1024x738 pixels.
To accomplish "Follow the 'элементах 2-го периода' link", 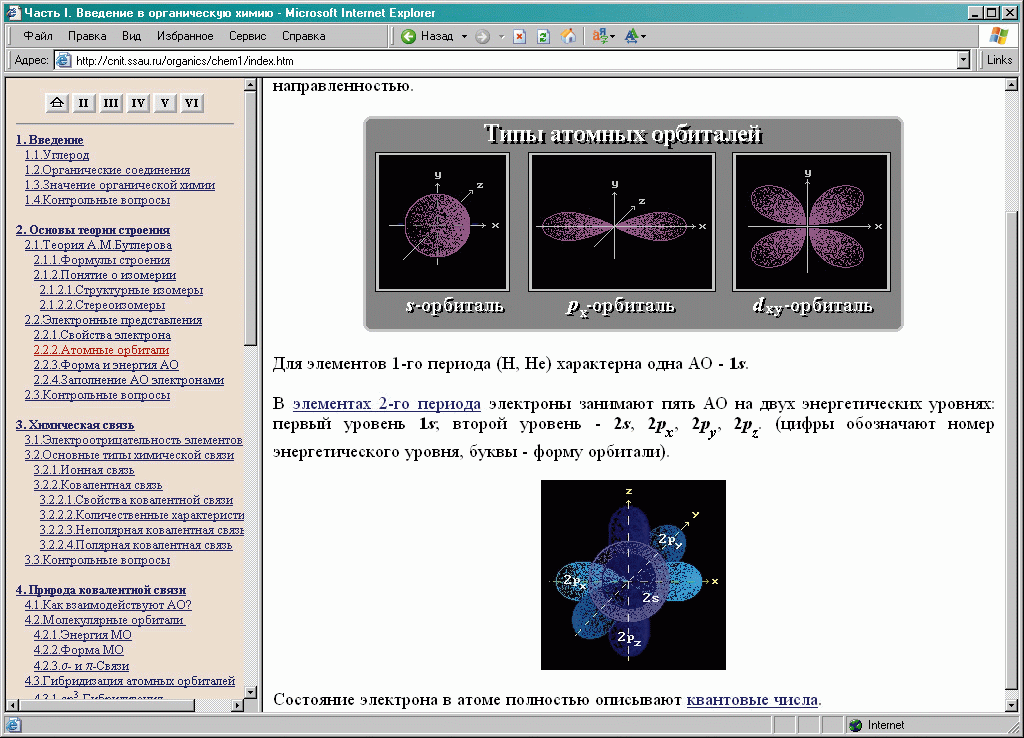I will (x=386, y=404).
